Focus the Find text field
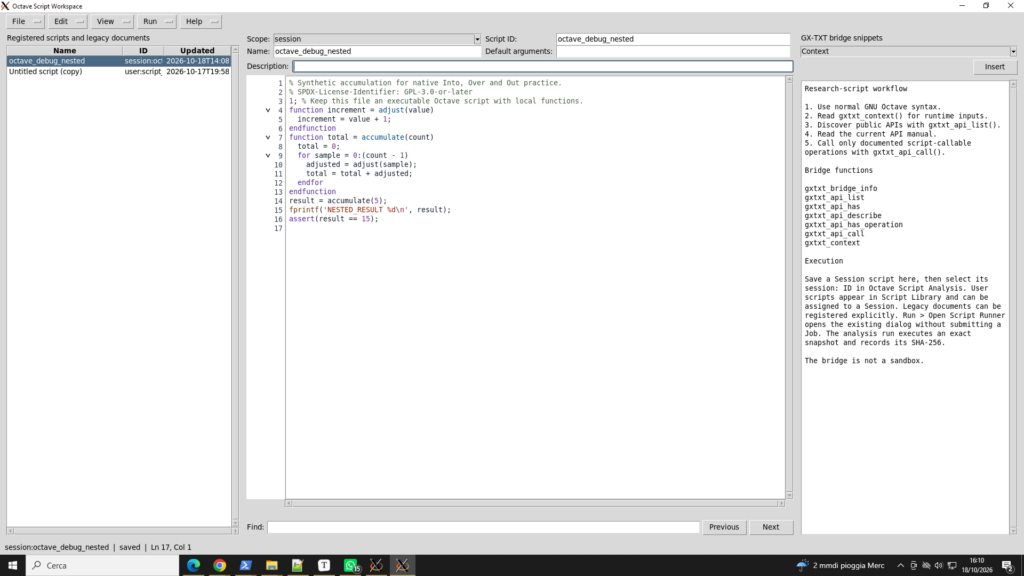1024x576 pixels. coord(483,527)
